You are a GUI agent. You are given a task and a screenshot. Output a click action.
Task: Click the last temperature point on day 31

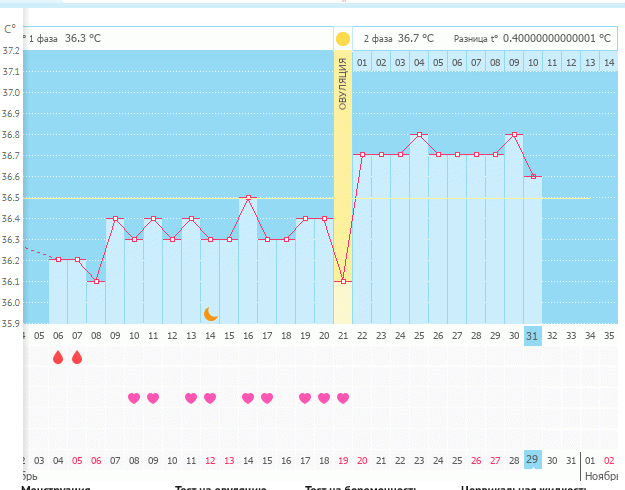pyautogui.click(x=533, y=176)
